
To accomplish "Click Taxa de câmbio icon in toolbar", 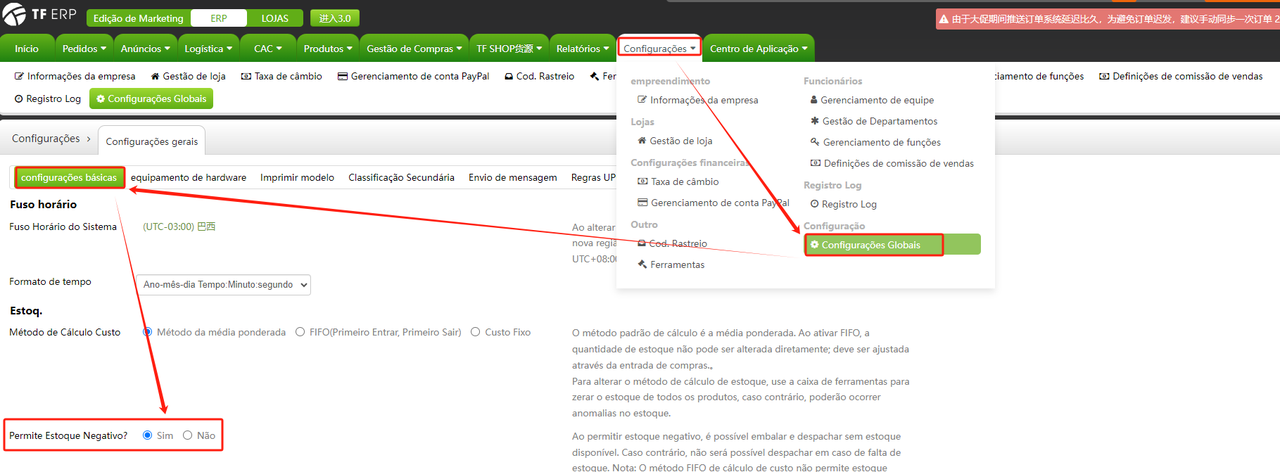I will 247,76.
